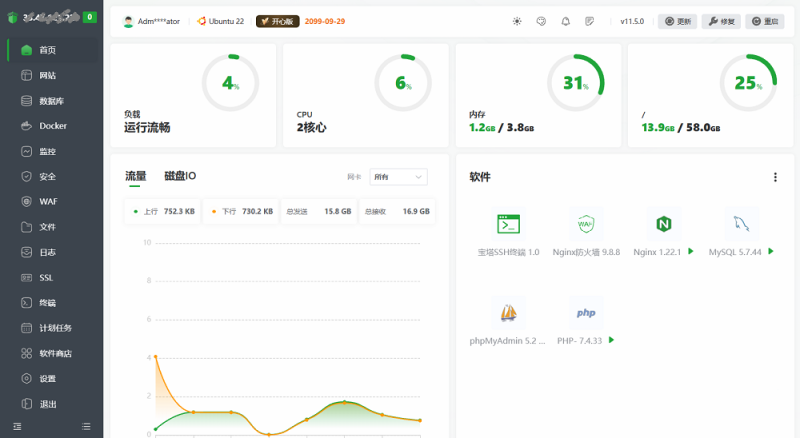Click the 2099-09-29 expiry date
This screenshot has height=438, width=800.
click(325, 21)
